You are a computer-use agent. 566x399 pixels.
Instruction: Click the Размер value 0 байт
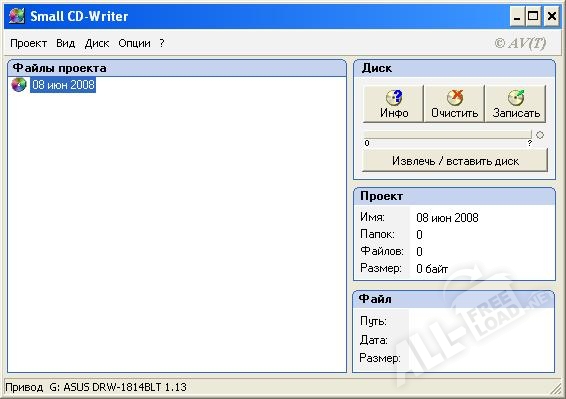pyautogui.click(x=432, y=269)
